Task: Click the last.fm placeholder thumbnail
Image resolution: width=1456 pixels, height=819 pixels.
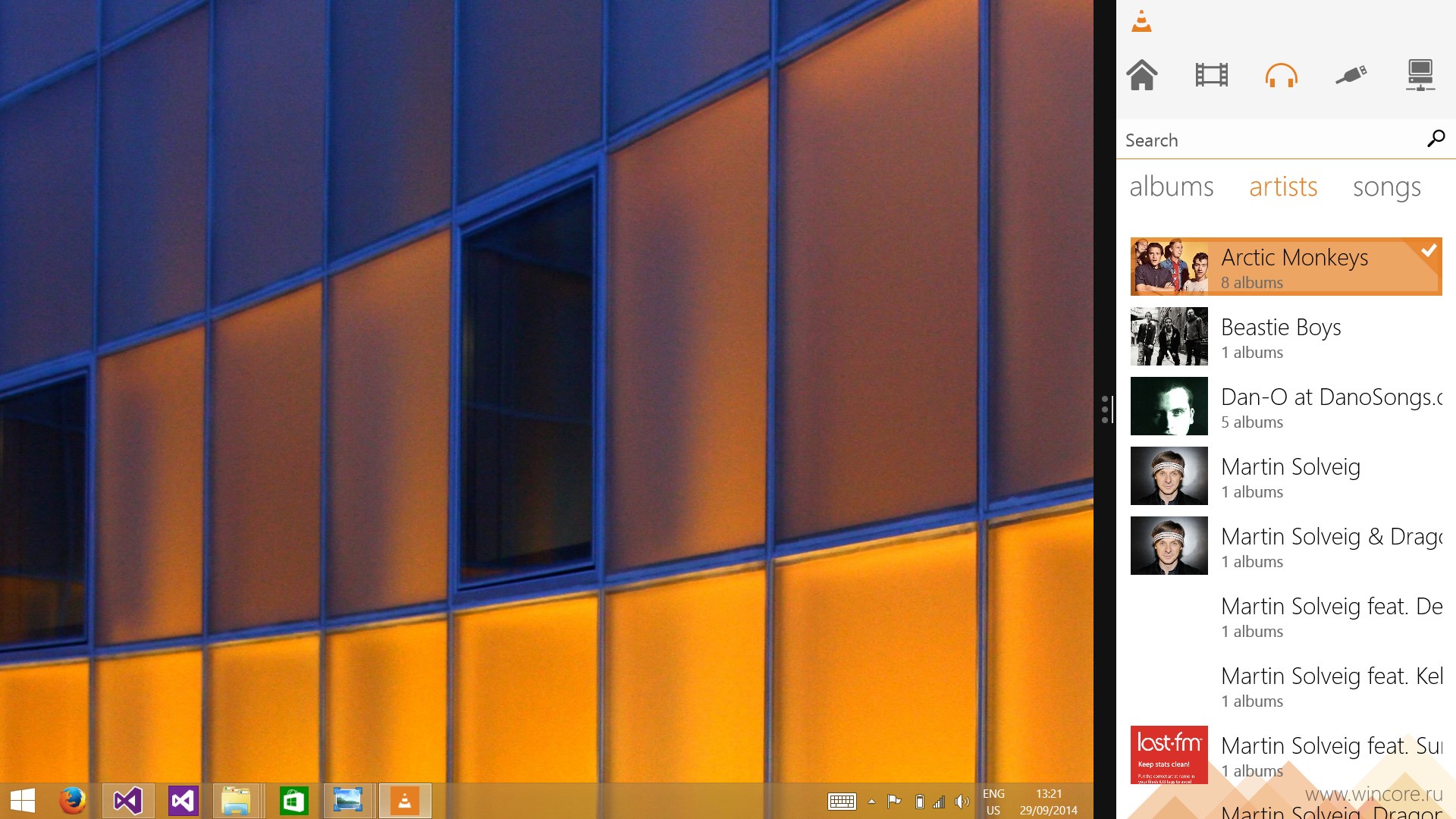Action: click(1169, 755)
